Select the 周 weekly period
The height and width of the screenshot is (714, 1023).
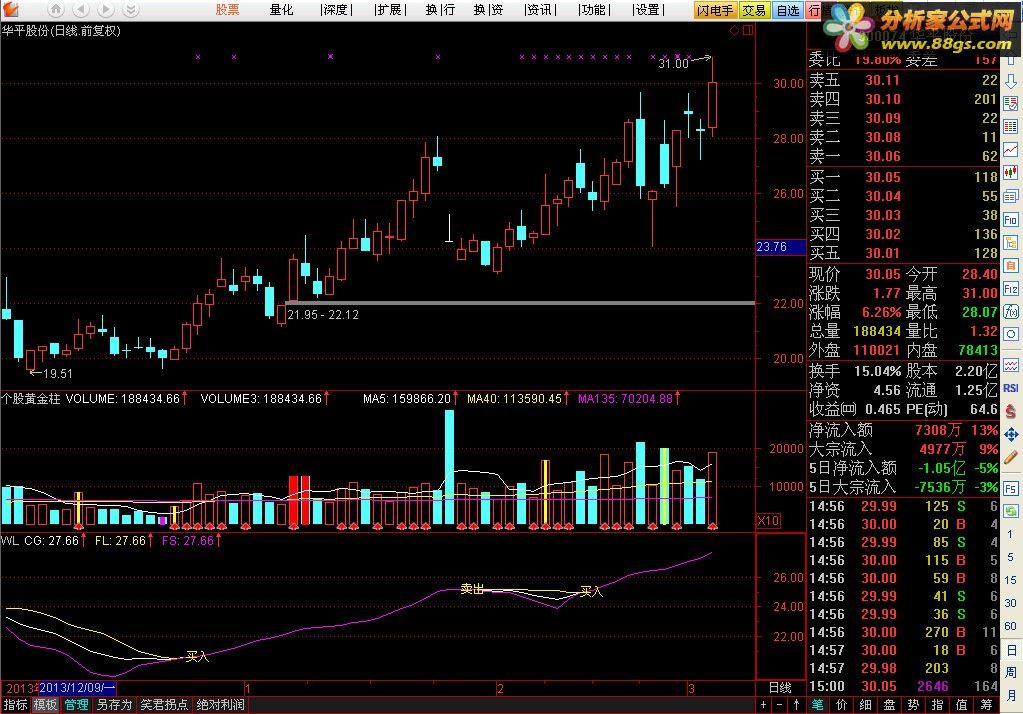point(1010,672)
